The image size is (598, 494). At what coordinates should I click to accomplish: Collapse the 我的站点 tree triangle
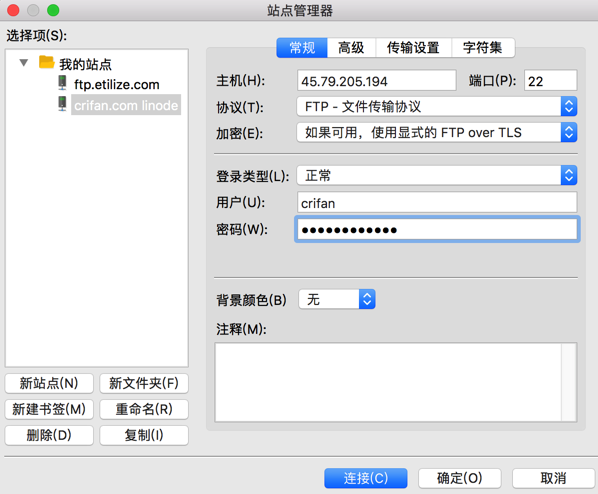[24, 63]
